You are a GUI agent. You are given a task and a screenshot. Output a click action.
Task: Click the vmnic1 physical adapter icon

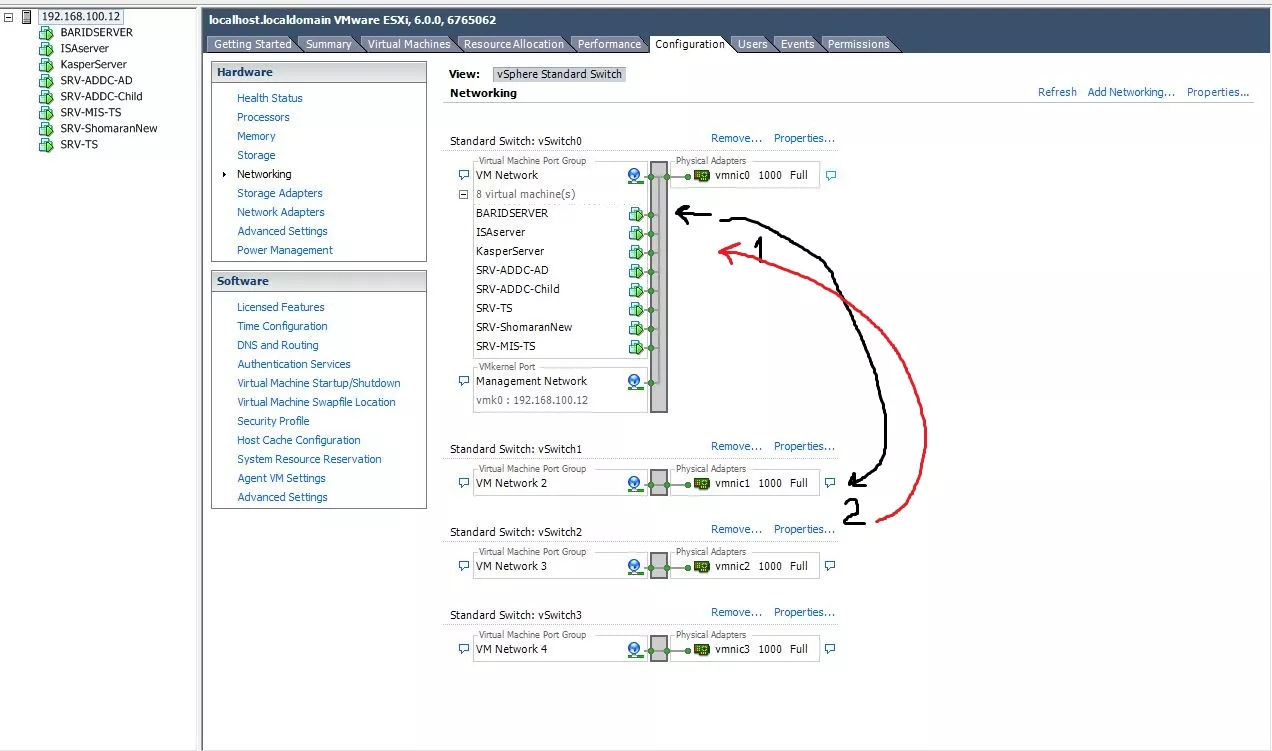(x=702, y=483)
